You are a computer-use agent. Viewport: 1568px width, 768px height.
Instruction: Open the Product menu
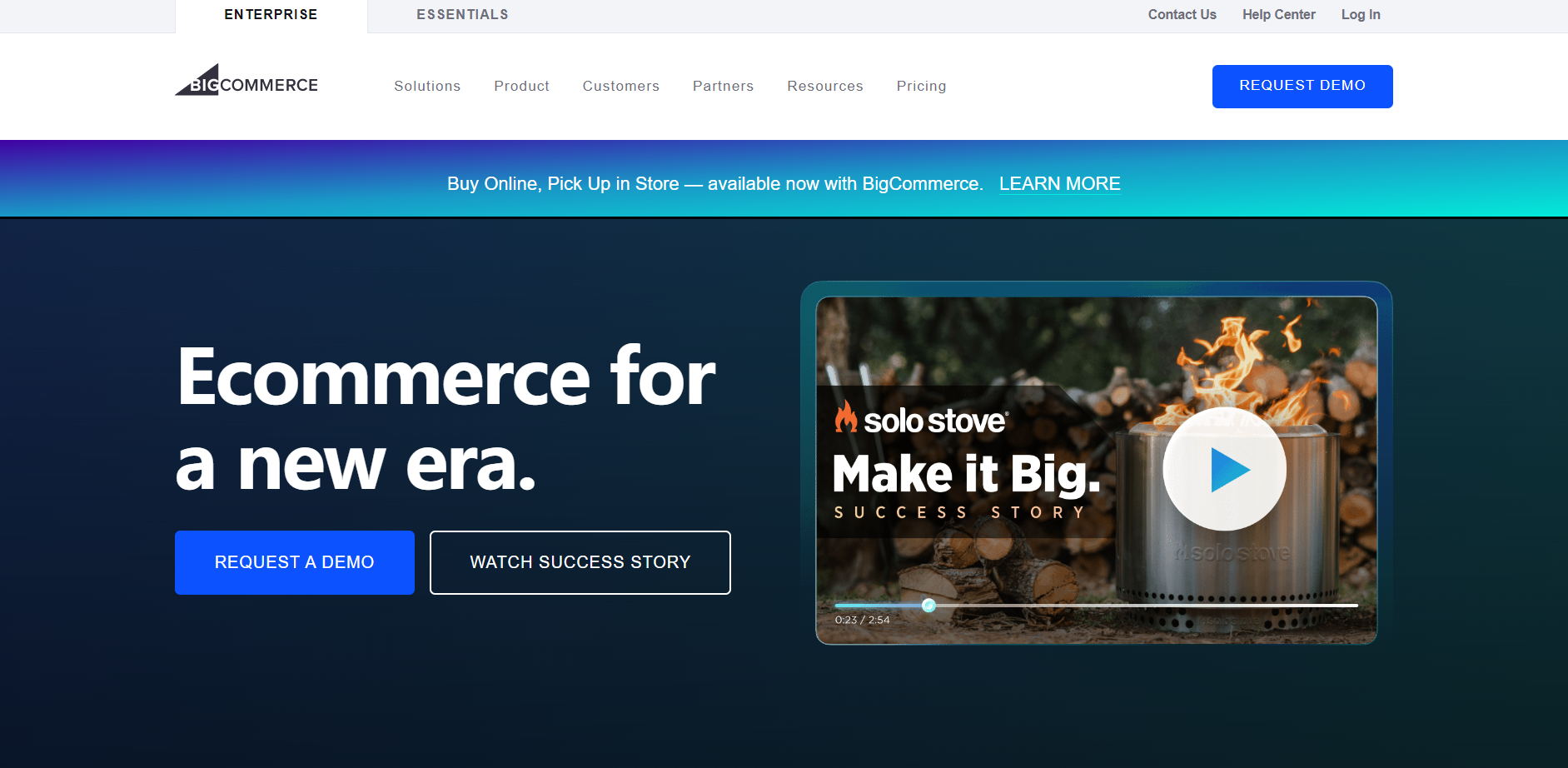(x=521, y=86)
